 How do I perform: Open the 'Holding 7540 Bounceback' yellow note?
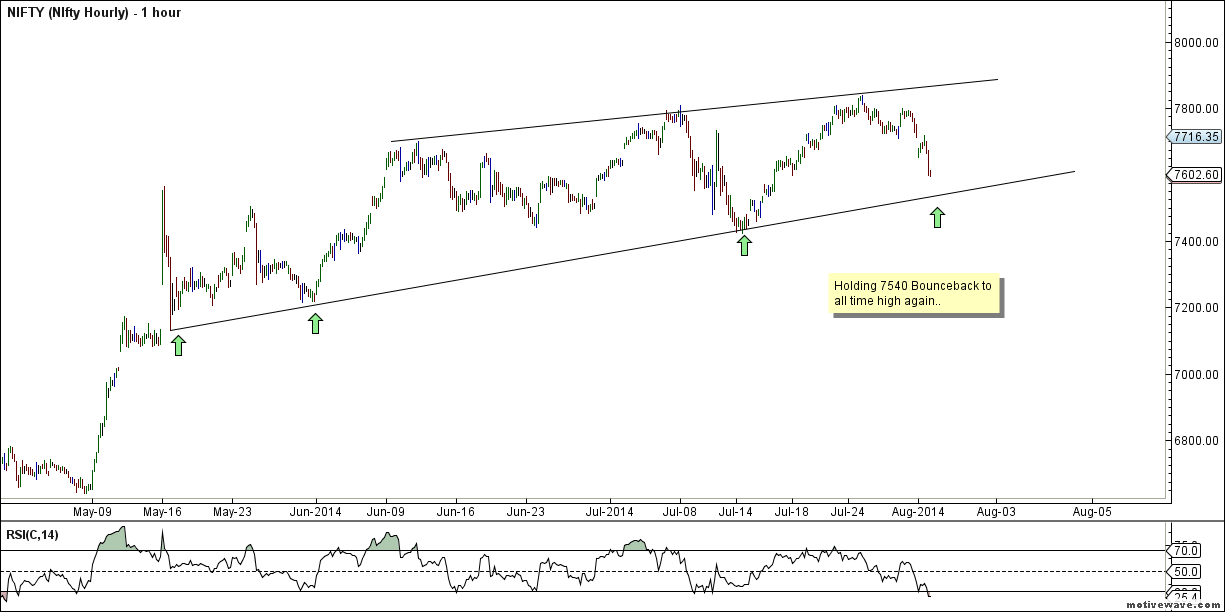click(x=913, y=293)
